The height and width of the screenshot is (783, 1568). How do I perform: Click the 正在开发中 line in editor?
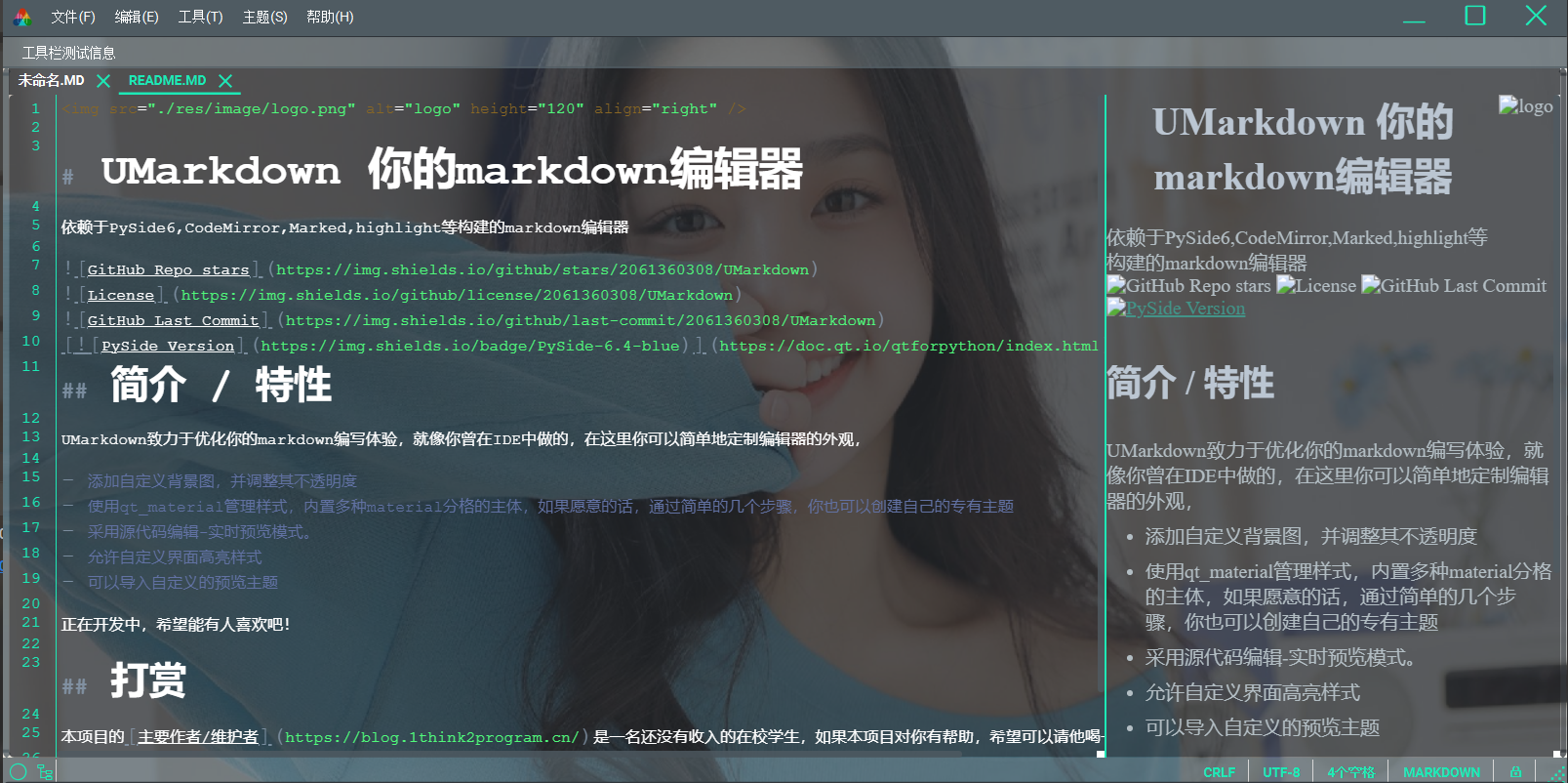point(176,625)
